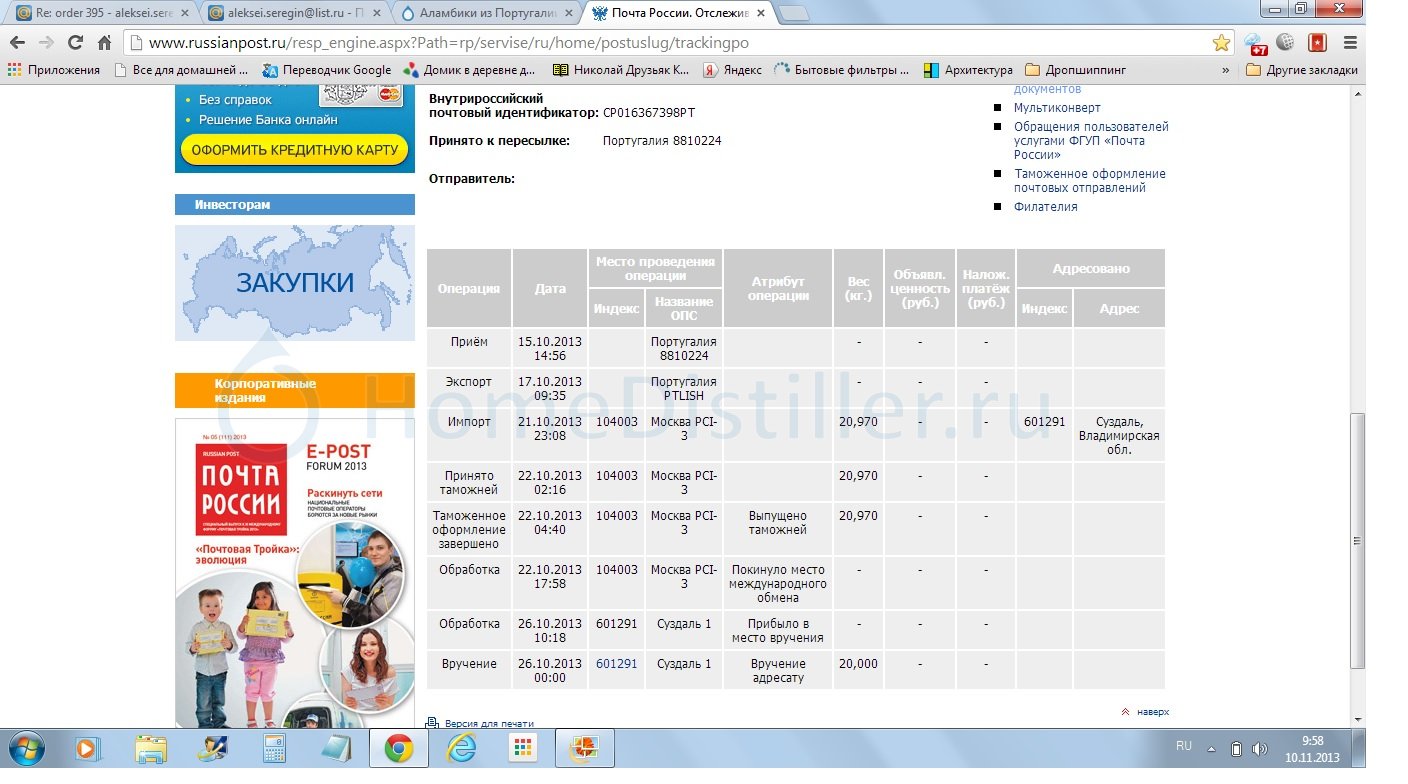This screenshot has width=1408, height=784.
Task: Bookmark this page with star icon
Action: [x=1221, y=43]
